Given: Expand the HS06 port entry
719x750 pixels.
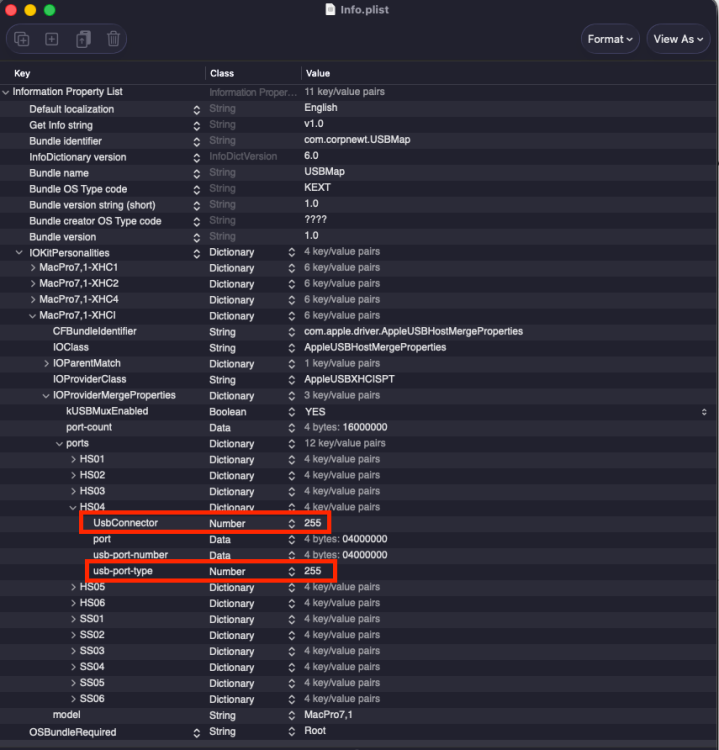Looking at the screenshot, I should [x=73, y=603].
